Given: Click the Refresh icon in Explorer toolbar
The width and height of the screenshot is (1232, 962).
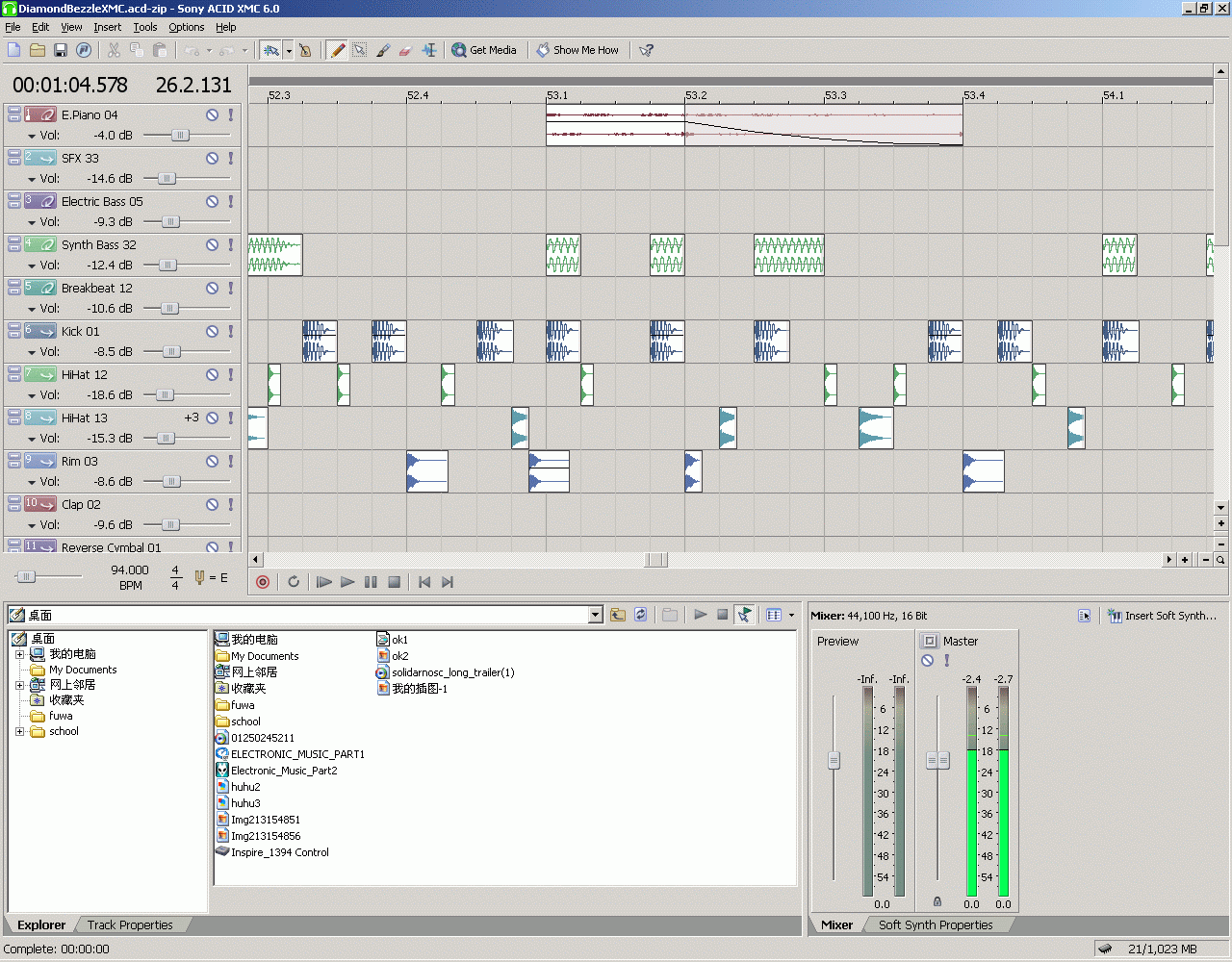Looking at the screenshot, I should 641,615.
